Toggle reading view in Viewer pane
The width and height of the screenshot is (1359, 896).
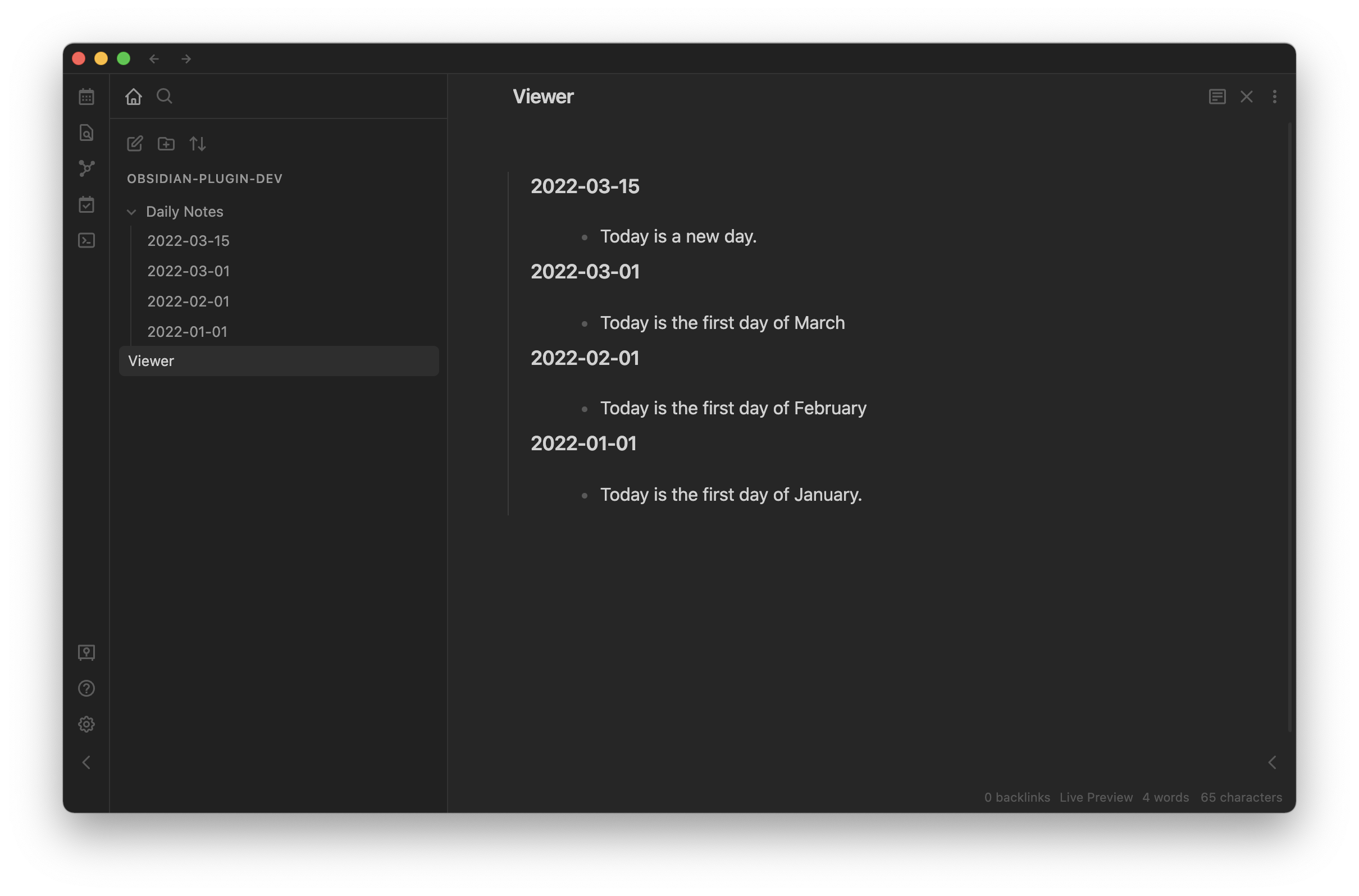coord(1217,97)
